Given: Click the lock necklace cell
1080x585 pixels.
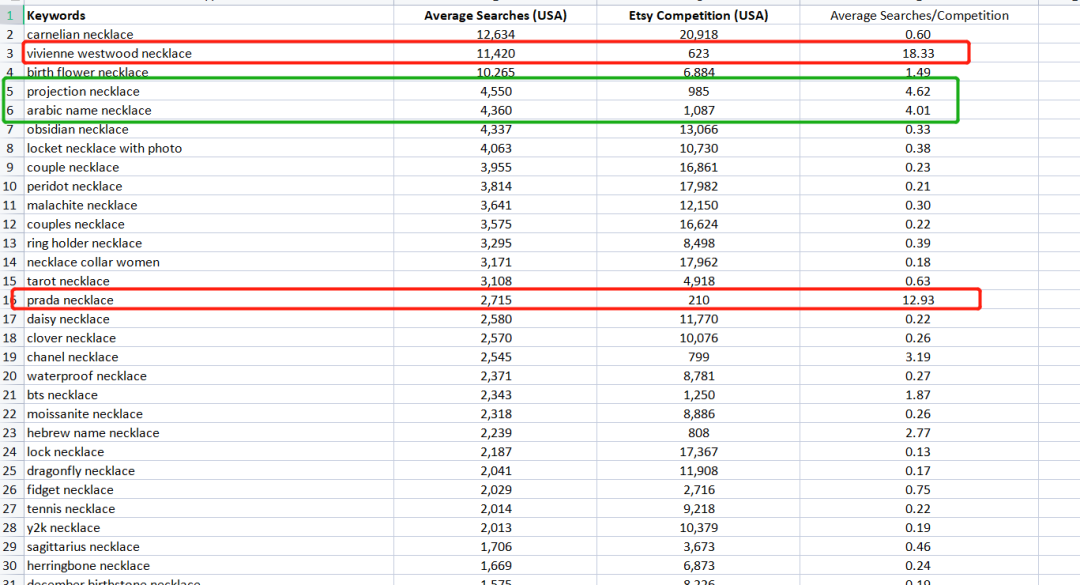Looking at the screenshot, I should tap(209, 452).
